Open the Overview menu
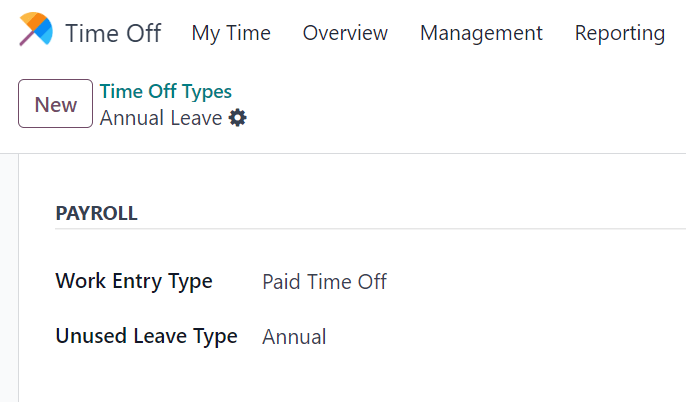 coord(345,33)
